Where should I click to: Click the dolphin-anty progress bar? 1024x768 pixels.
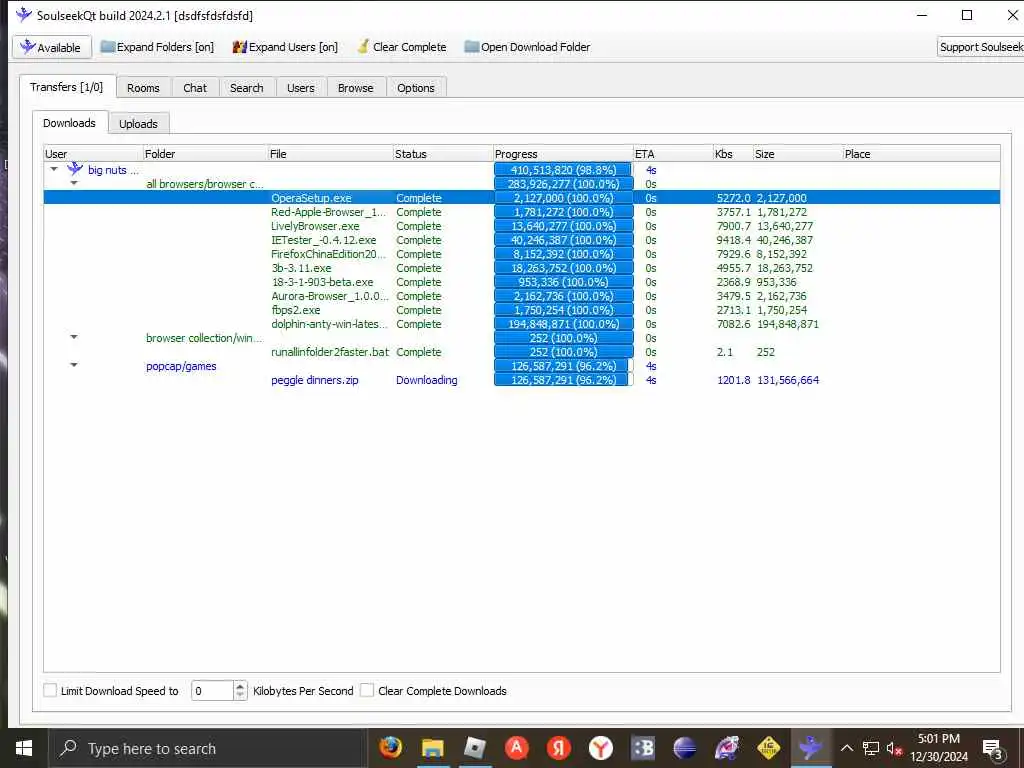click(564, 324)
